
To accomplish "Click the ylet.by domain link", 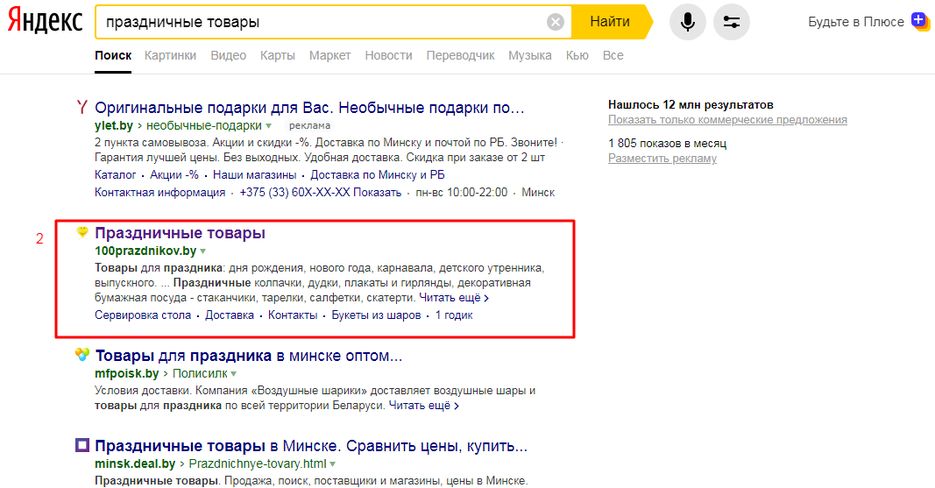I will click(113, 126).
